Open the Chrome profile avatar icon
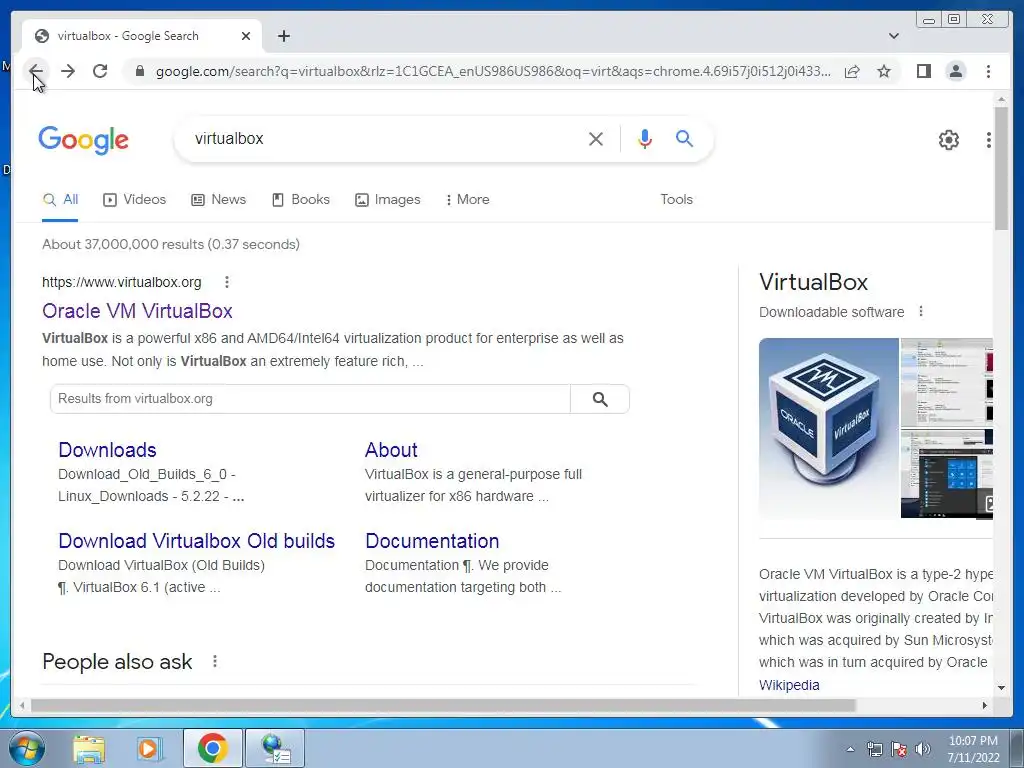The height and width of the screenshot is (768, 1024). click(955, 71)
